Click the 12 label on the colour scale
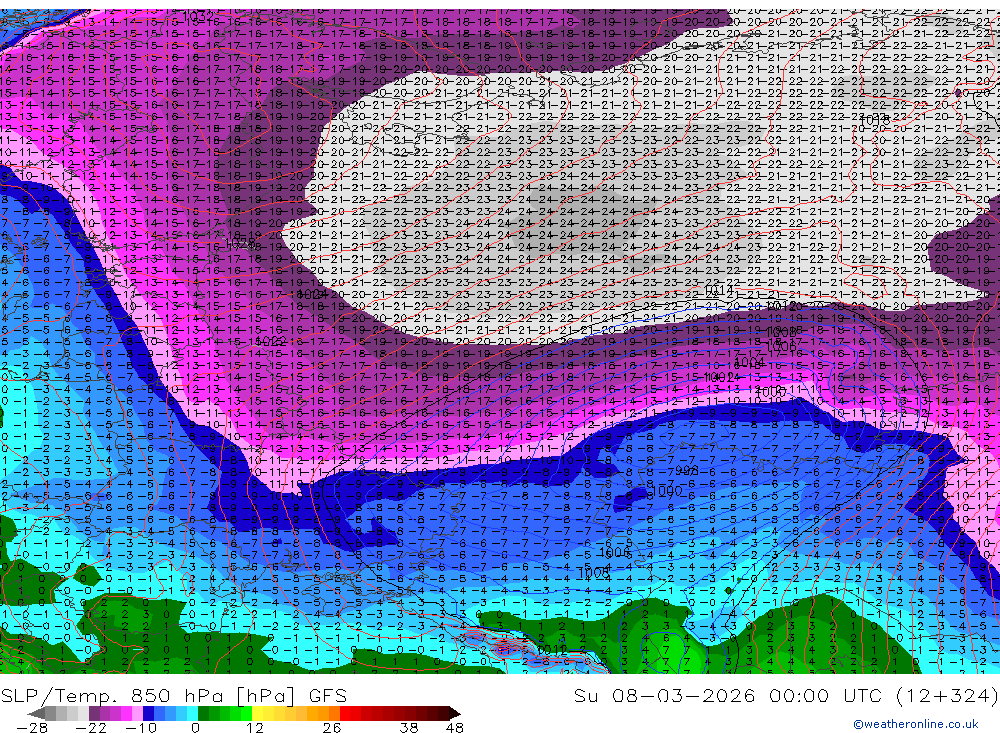 pos(254,728)
